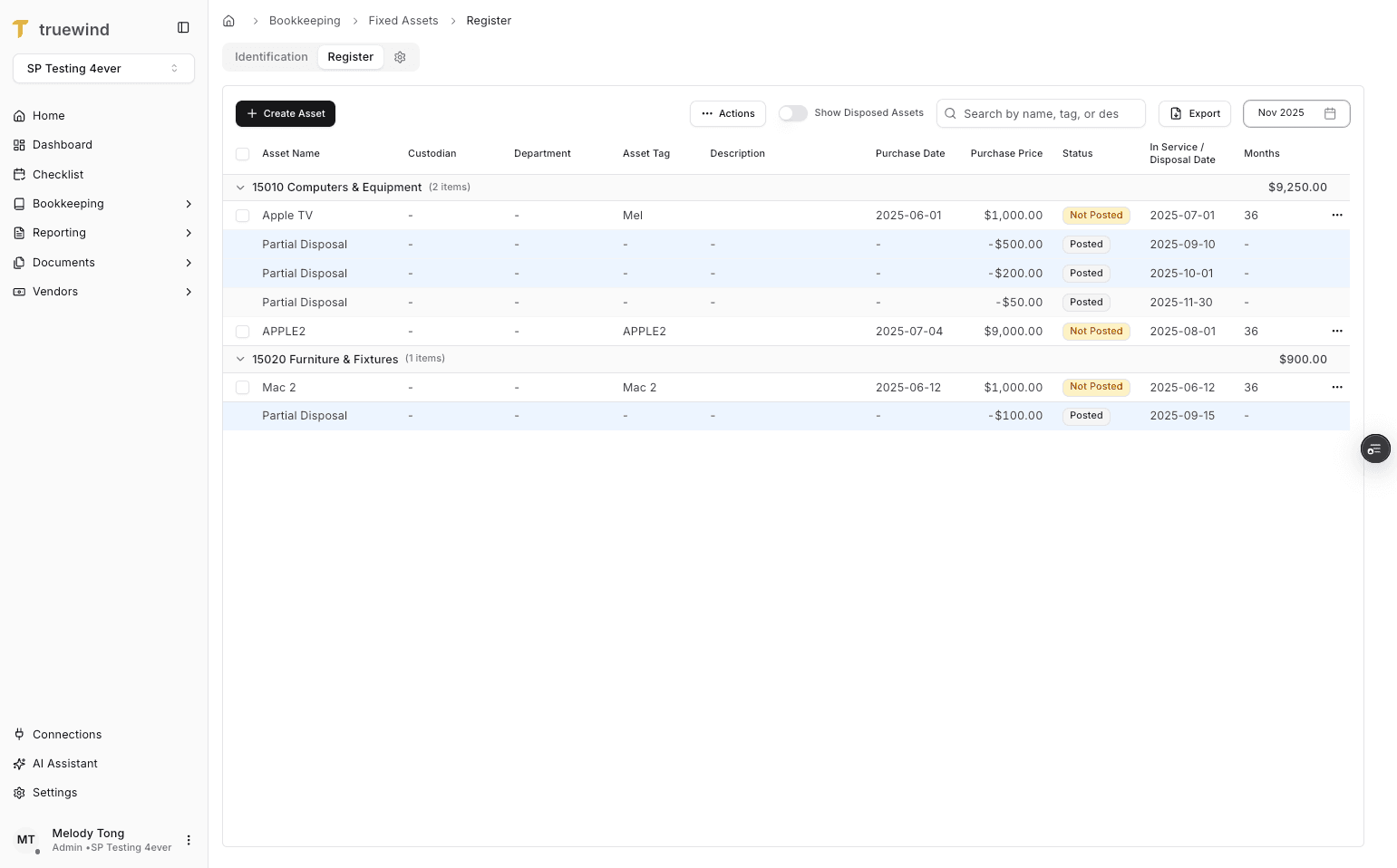The height and width of the screenshot is (868, 1397).
Task: Click the Create Asset button
Action: [285, 113]
